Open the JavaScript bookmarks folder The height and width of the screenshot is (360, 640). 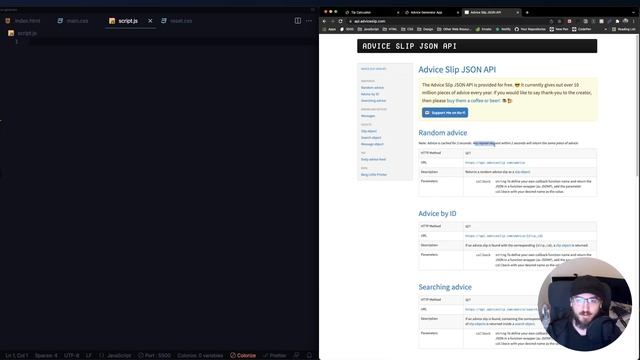(x=368, y=29)
